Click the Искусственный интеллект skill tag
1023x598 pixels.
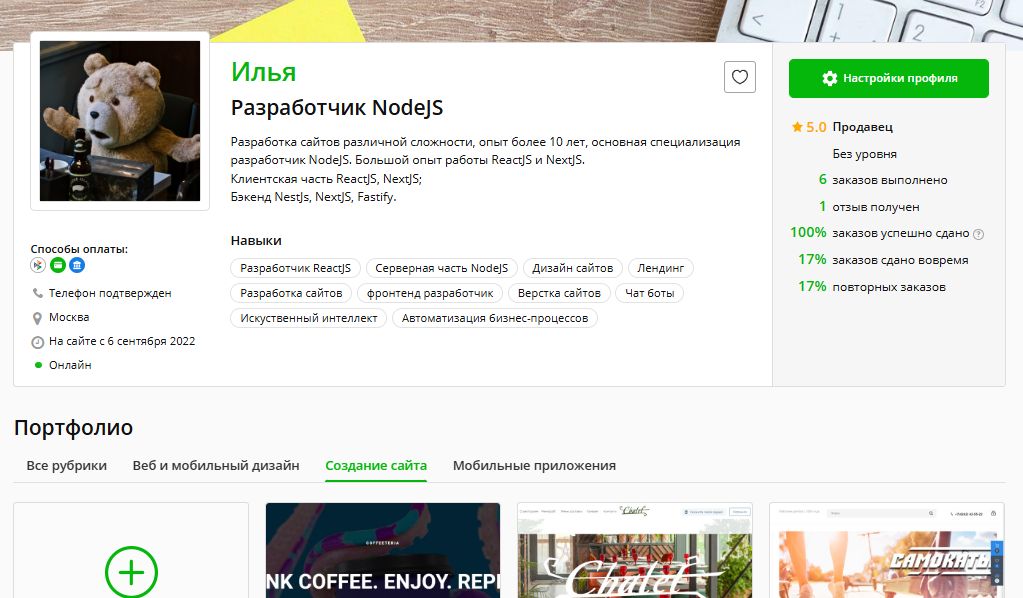(309, 318)
